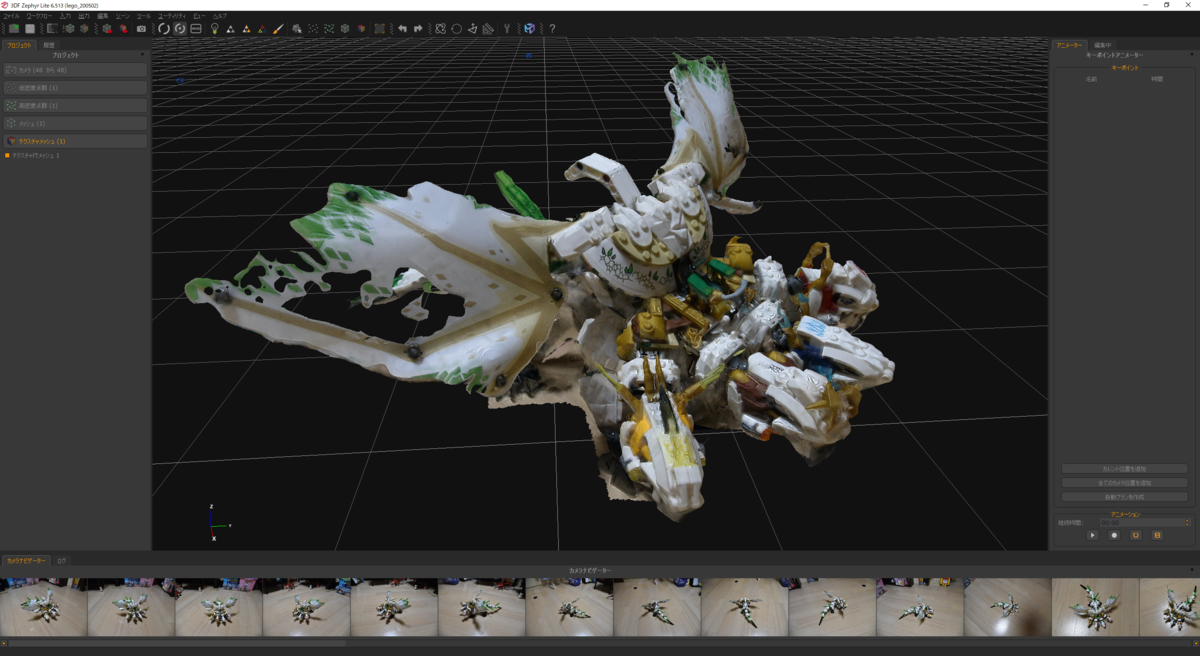
Task: Toggle the bounding box icon in toolbar
Action: coord(380,29)
